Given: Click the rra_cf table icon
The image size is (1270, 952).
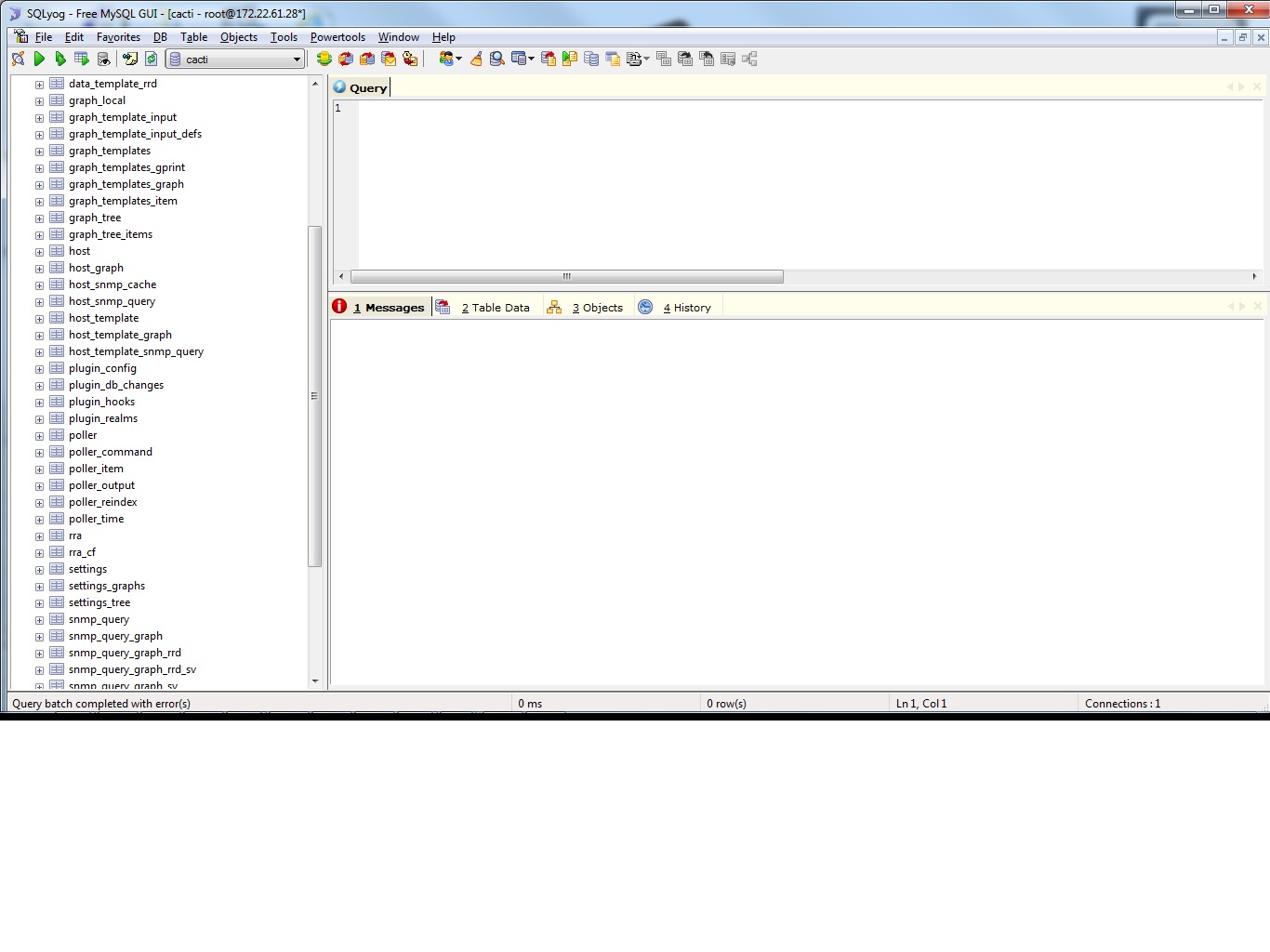Looking at the screenshot, I should coord(57,552).
